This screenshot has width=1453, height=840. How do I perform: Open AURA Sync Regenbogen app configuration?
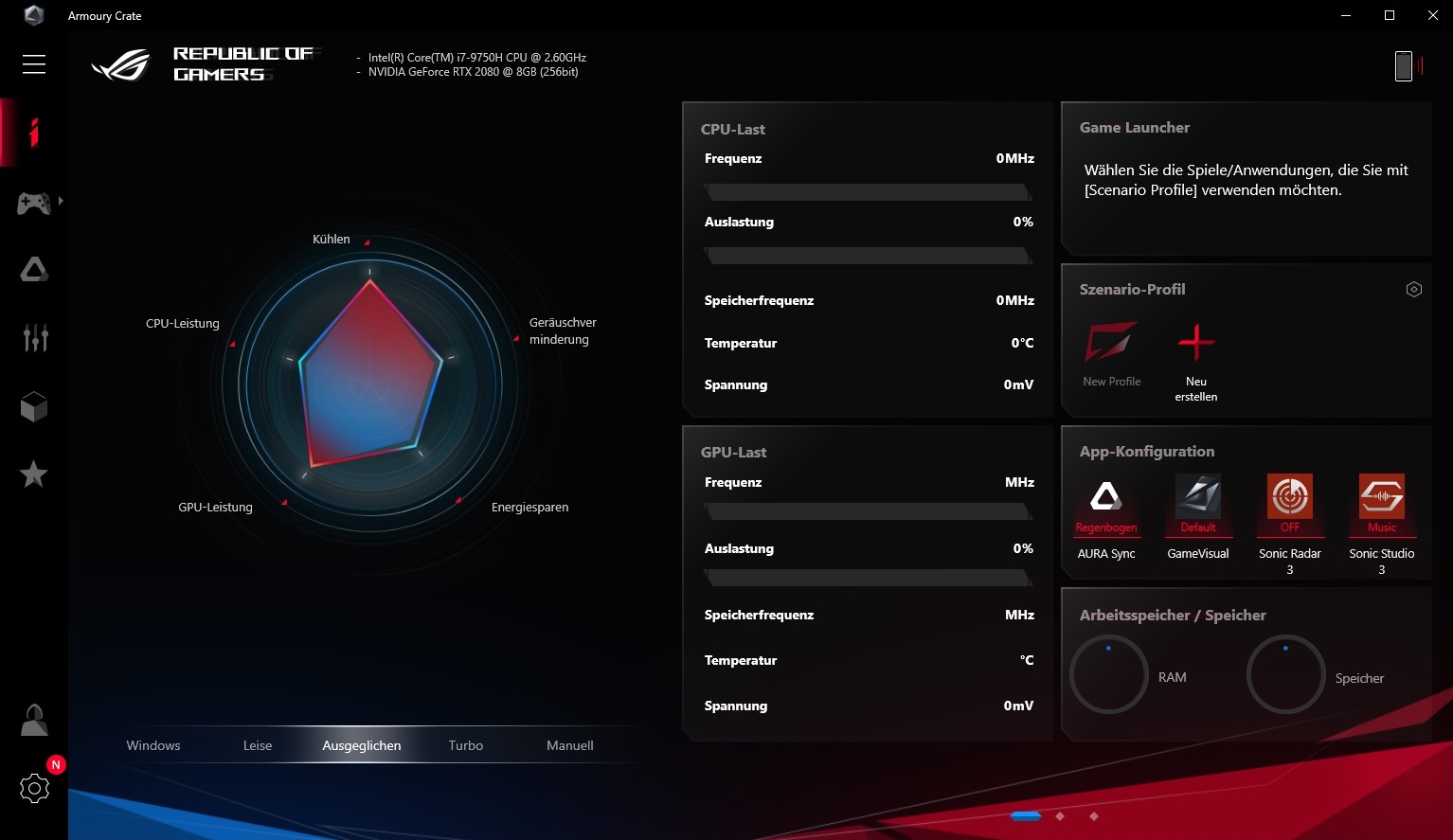pos(1106,505)
